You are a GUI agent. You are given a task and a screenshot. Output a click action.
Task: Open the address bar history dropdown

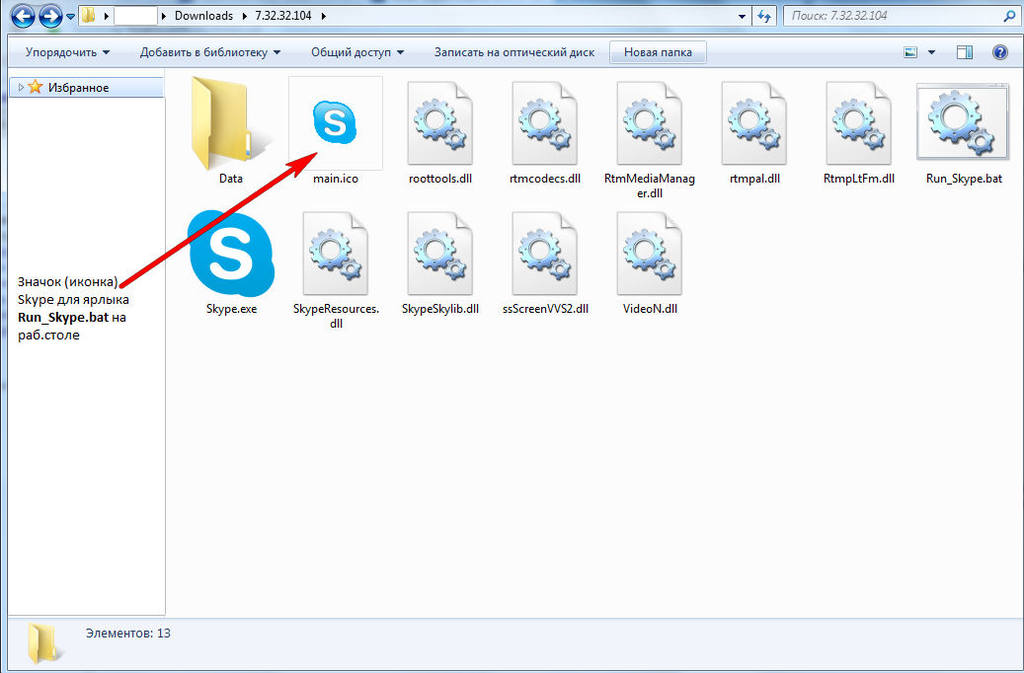[742, 16]
